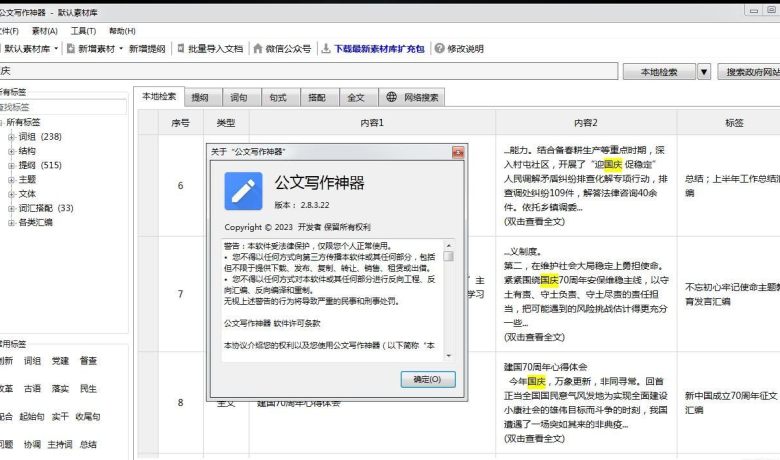Click the 收尾句 common tag
This screenshot has width=780, height=460.
[x=88, y=417]
